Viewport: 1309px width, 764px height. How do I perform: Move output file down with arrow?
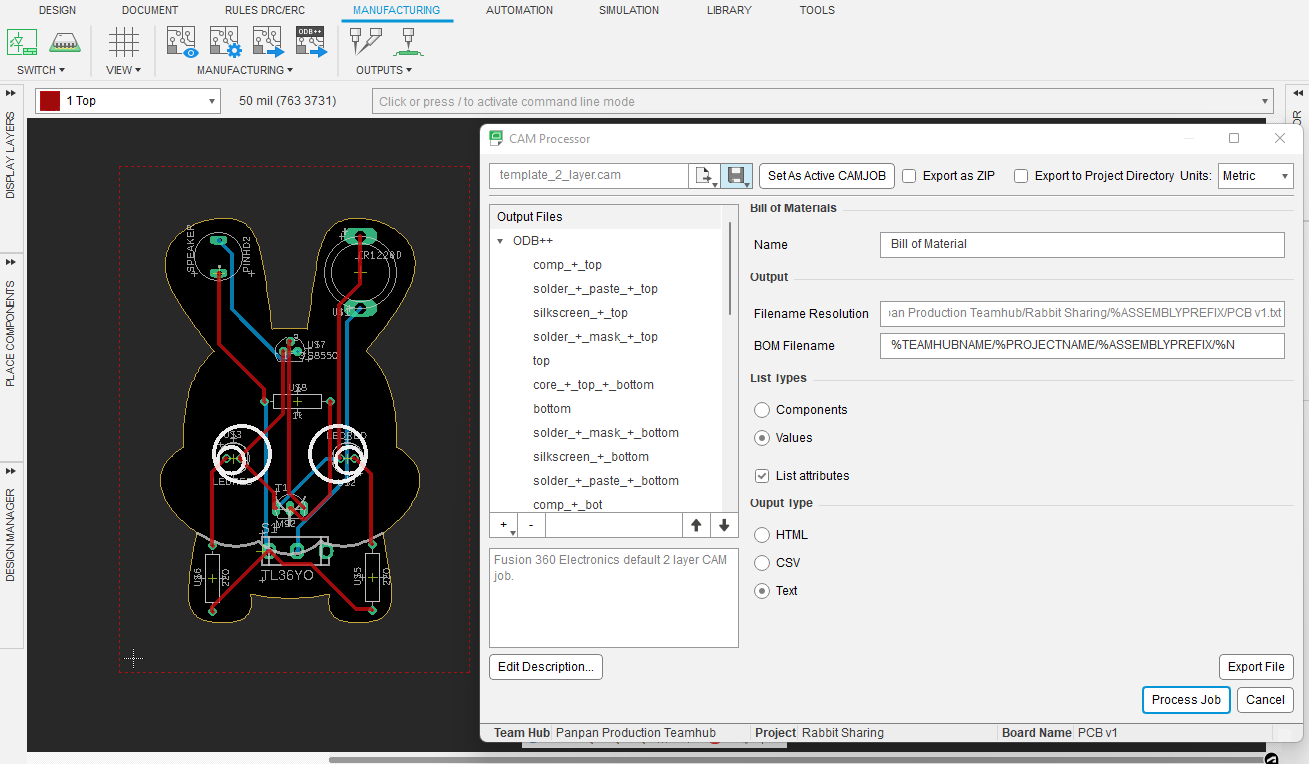[724, 525]
